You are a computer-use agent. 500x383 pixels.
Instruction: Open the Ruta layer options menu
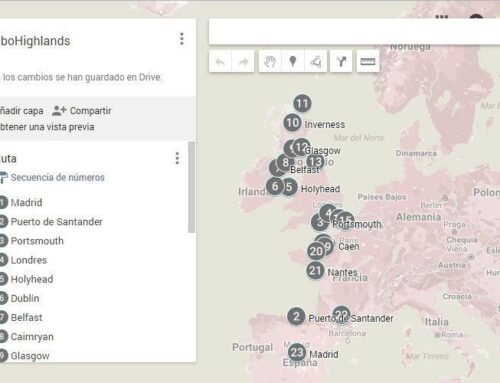coord(177,158)
